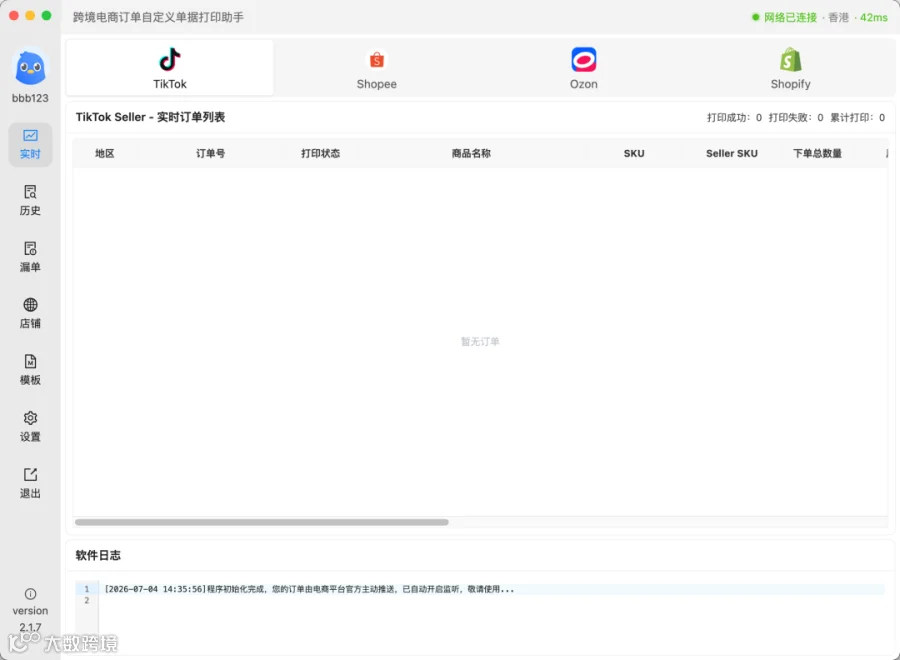This screenshot has width=900, height=660.
Task: Click the horizontal table scrollbar
Action: (262, 522)
